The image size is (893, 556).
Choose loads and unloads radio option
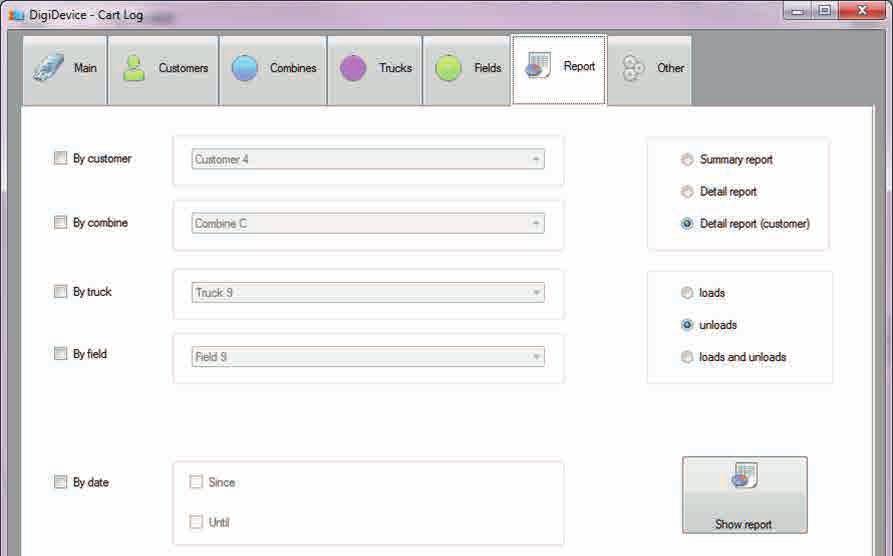pos(687,357)
